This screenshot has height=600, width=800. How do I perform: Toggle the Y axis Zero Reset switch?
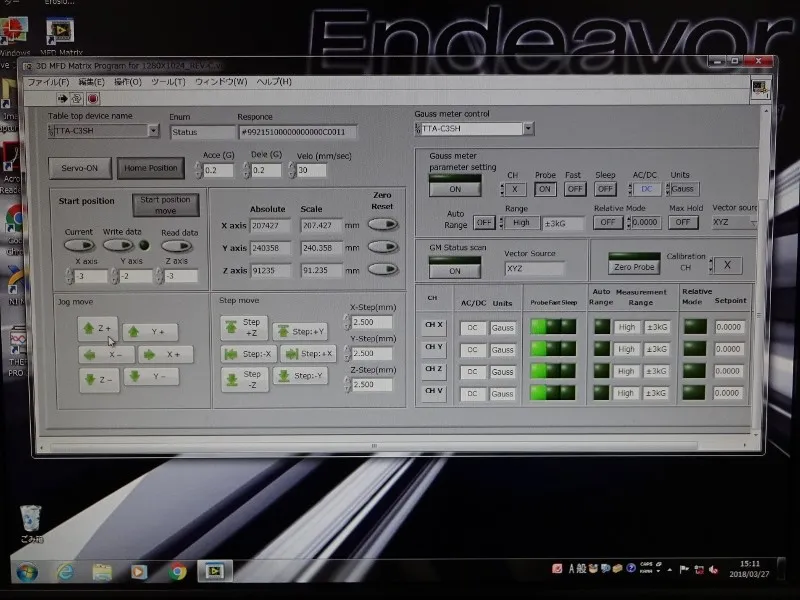click(x=383, y=247)
